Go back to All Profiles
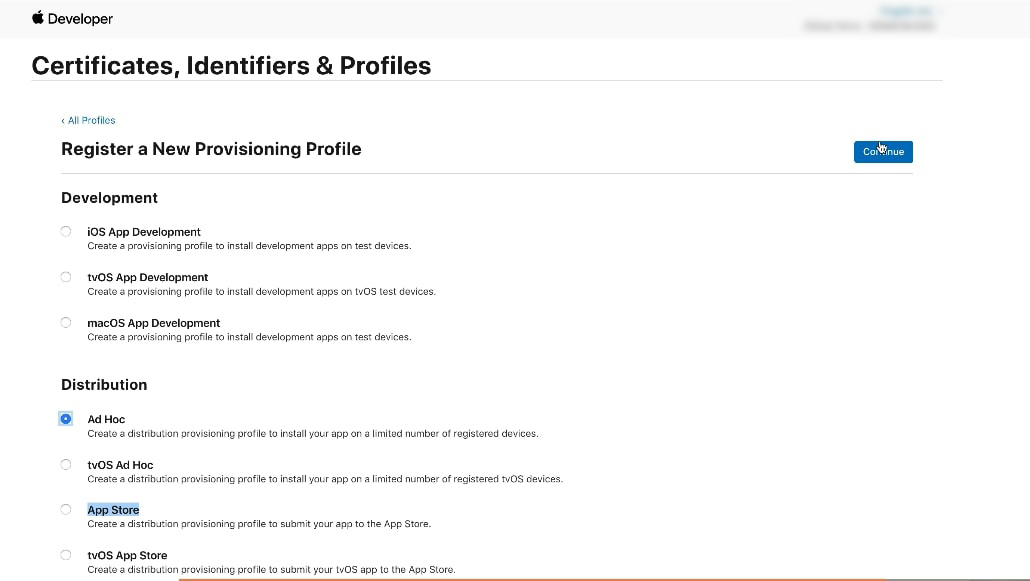Screen dimensions: 1030x581 coord(88,120)
